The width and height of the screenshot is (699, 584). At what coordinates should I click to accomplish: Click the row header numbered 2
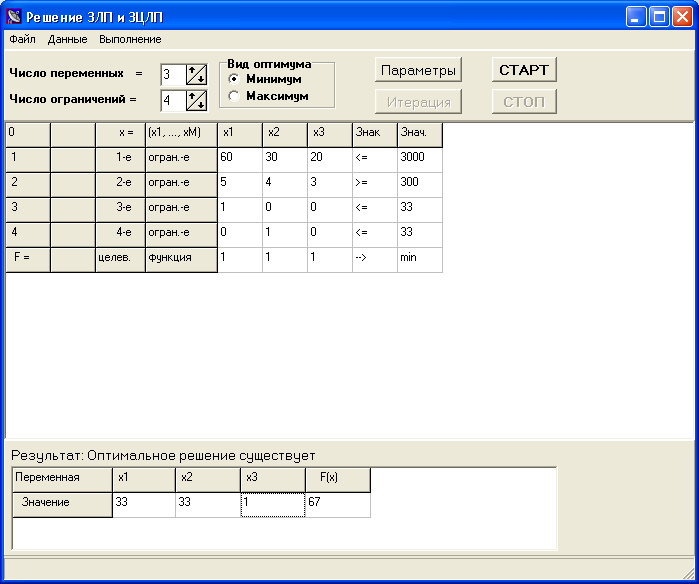point(28,185)
